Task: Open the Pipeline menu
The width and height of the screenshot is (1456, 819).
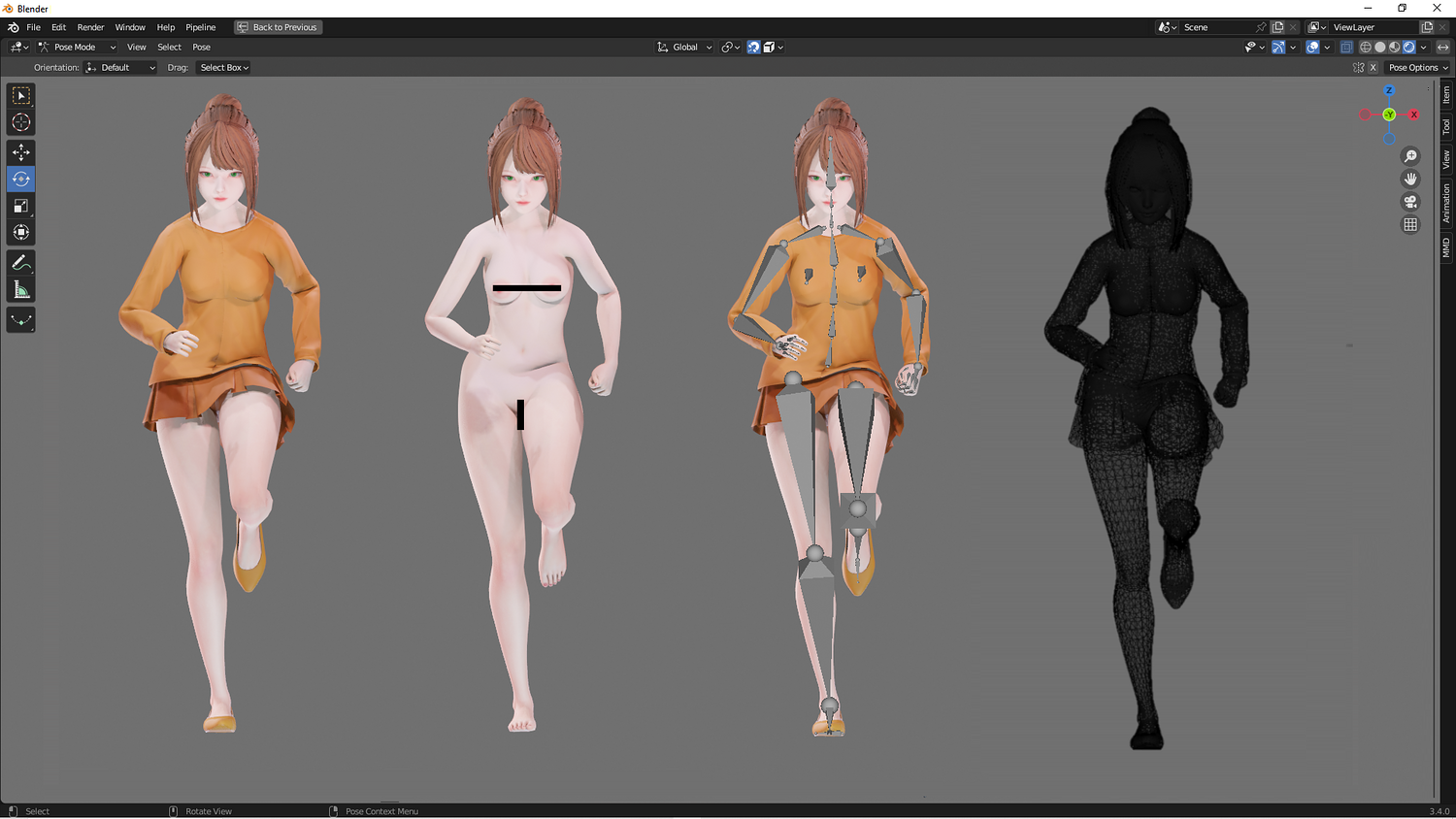Action: (x=201, y=27)
